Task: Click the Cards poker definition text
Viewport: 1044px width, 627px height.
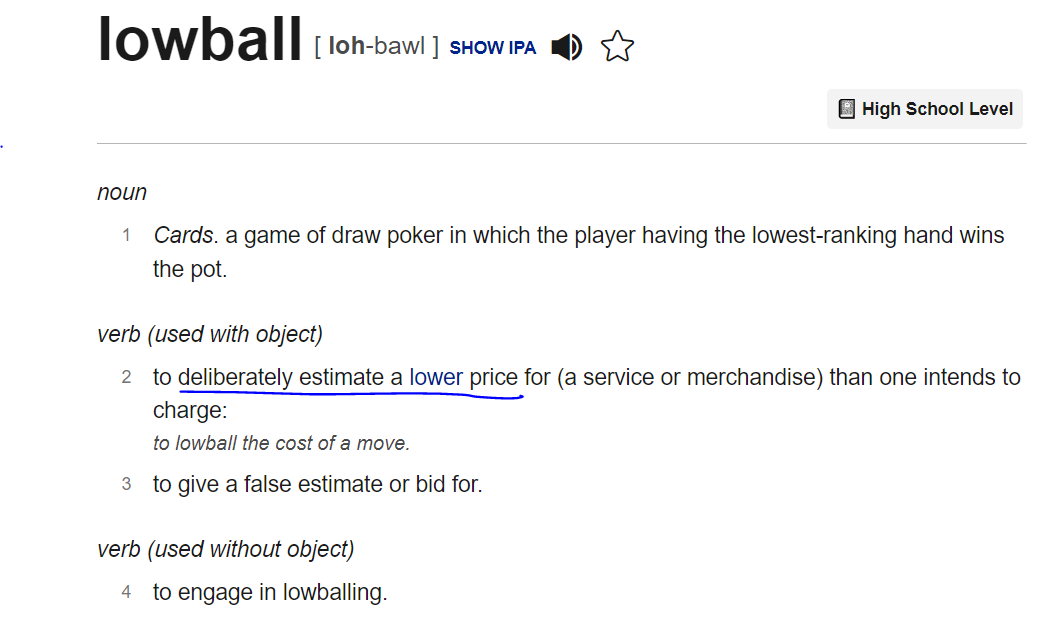Action: [x=579, y=252]
